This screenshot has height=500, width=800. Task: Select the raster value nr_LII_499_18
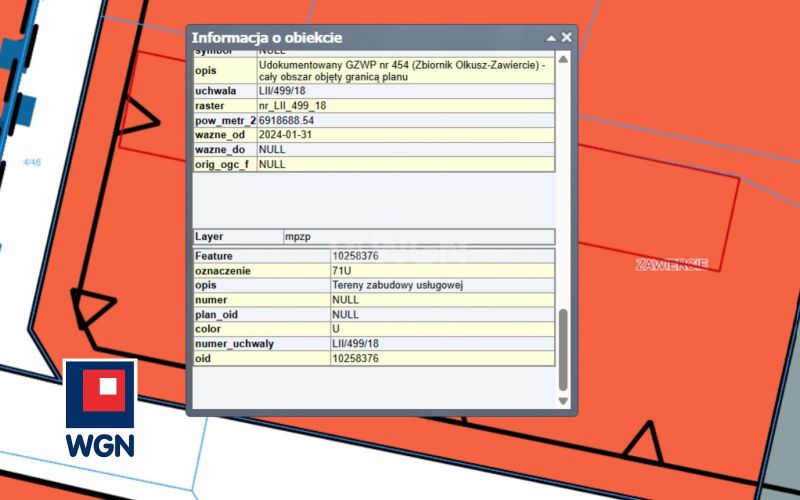(292, 105)
